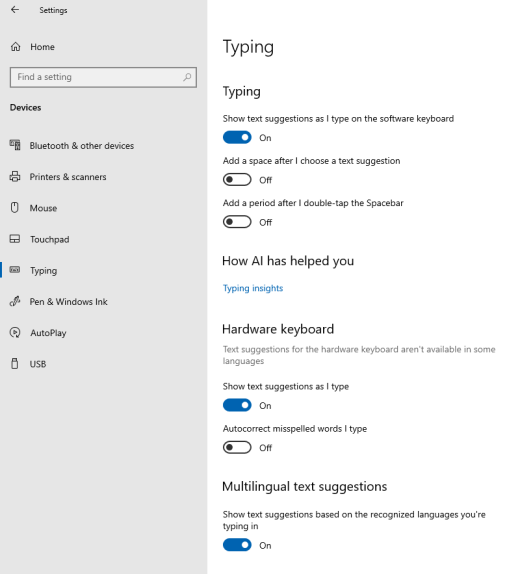Turn on period after double-tap Spacebar

point(237,222)
